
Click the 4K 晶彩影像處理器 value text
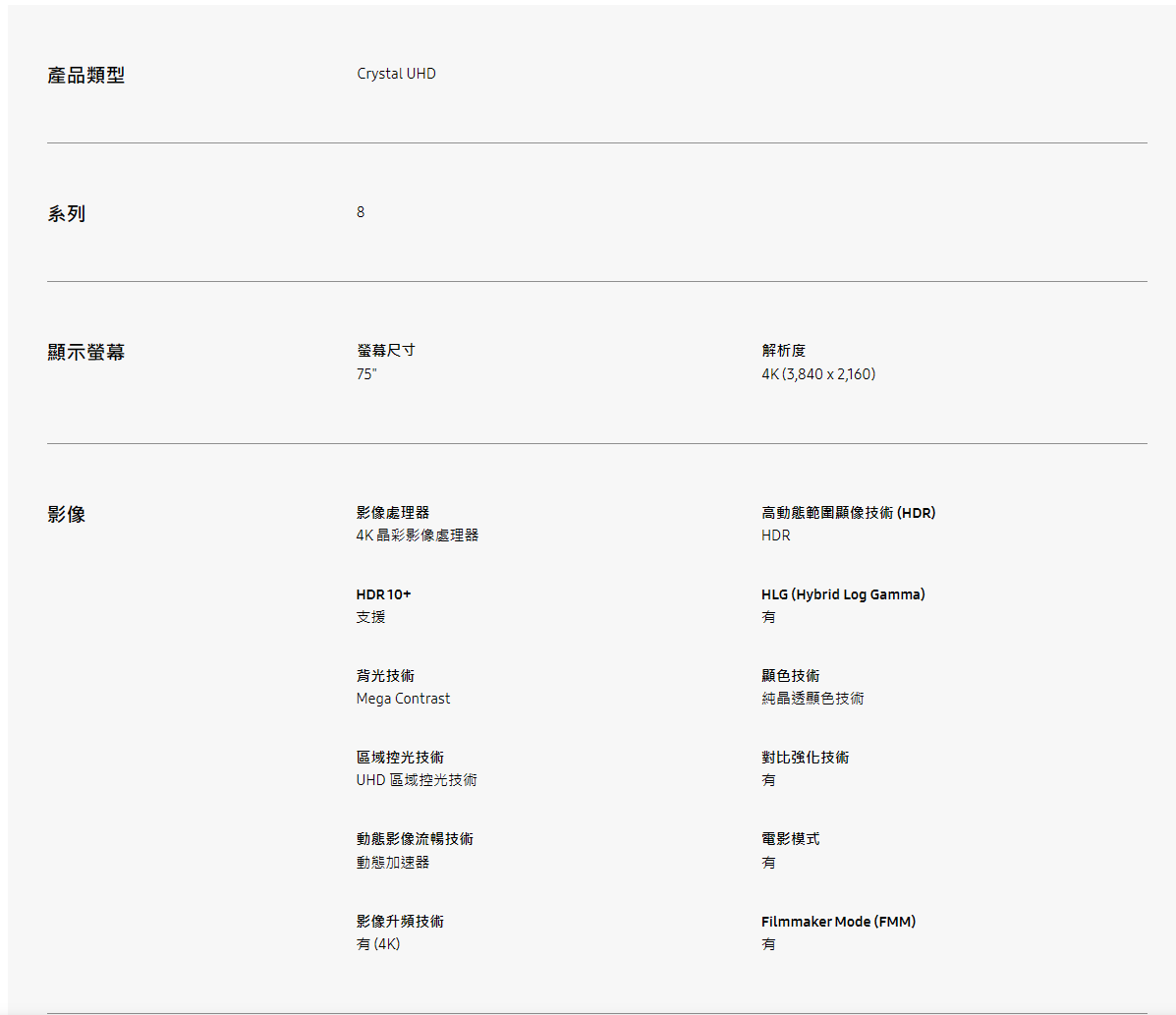pos(417,536)
